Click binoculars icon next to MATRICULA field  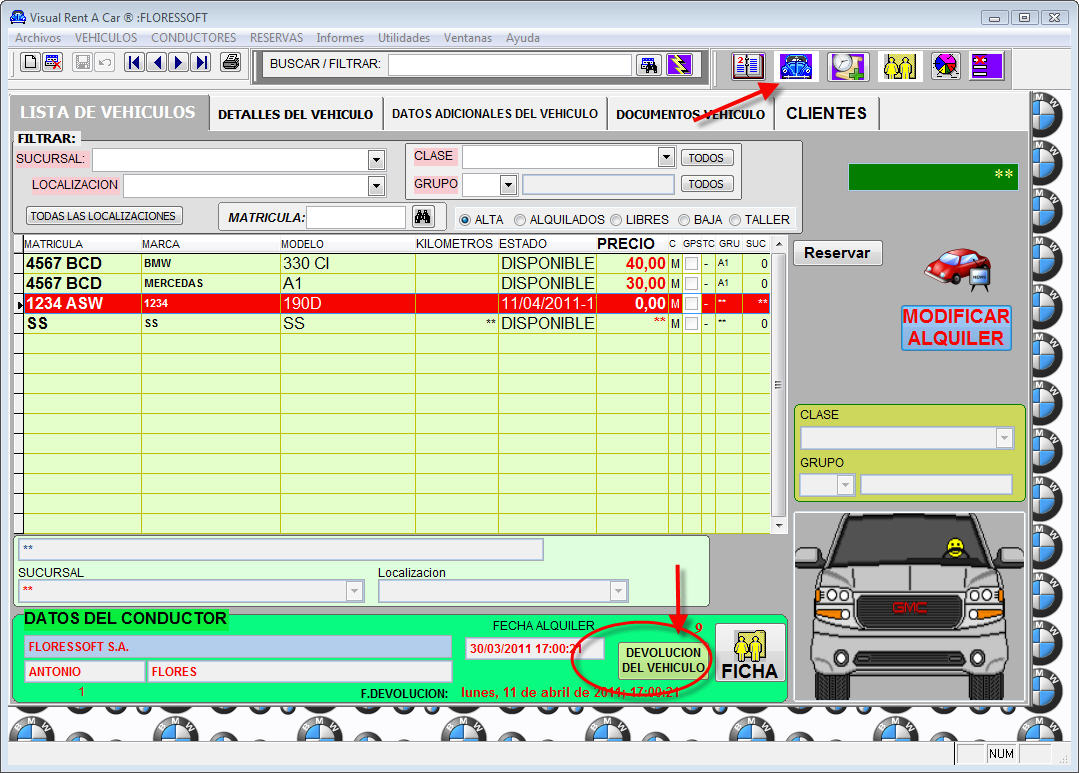[x=422, y=217]
